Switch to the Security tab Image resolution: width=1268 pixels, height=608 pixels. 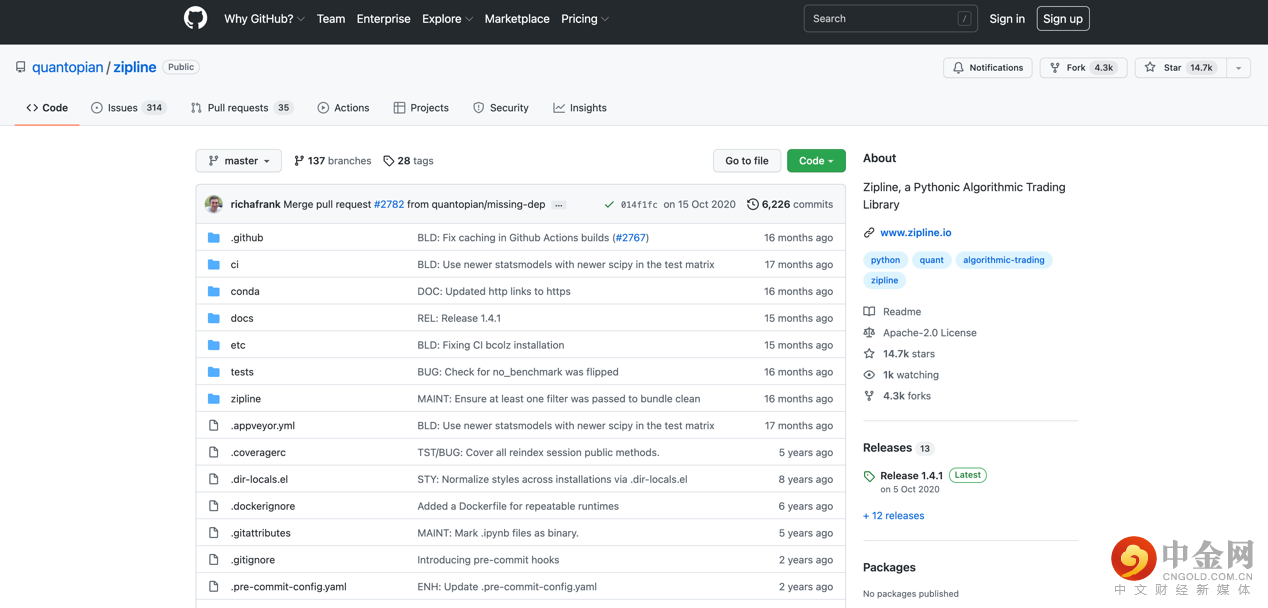click(x=501, y=108)
